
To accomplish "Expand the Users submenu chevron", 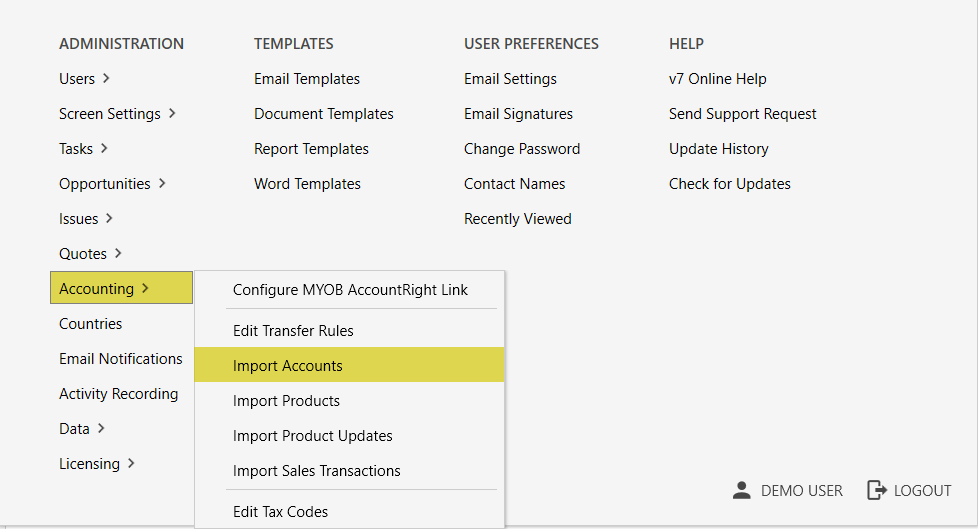I will [x=106, y=78].
